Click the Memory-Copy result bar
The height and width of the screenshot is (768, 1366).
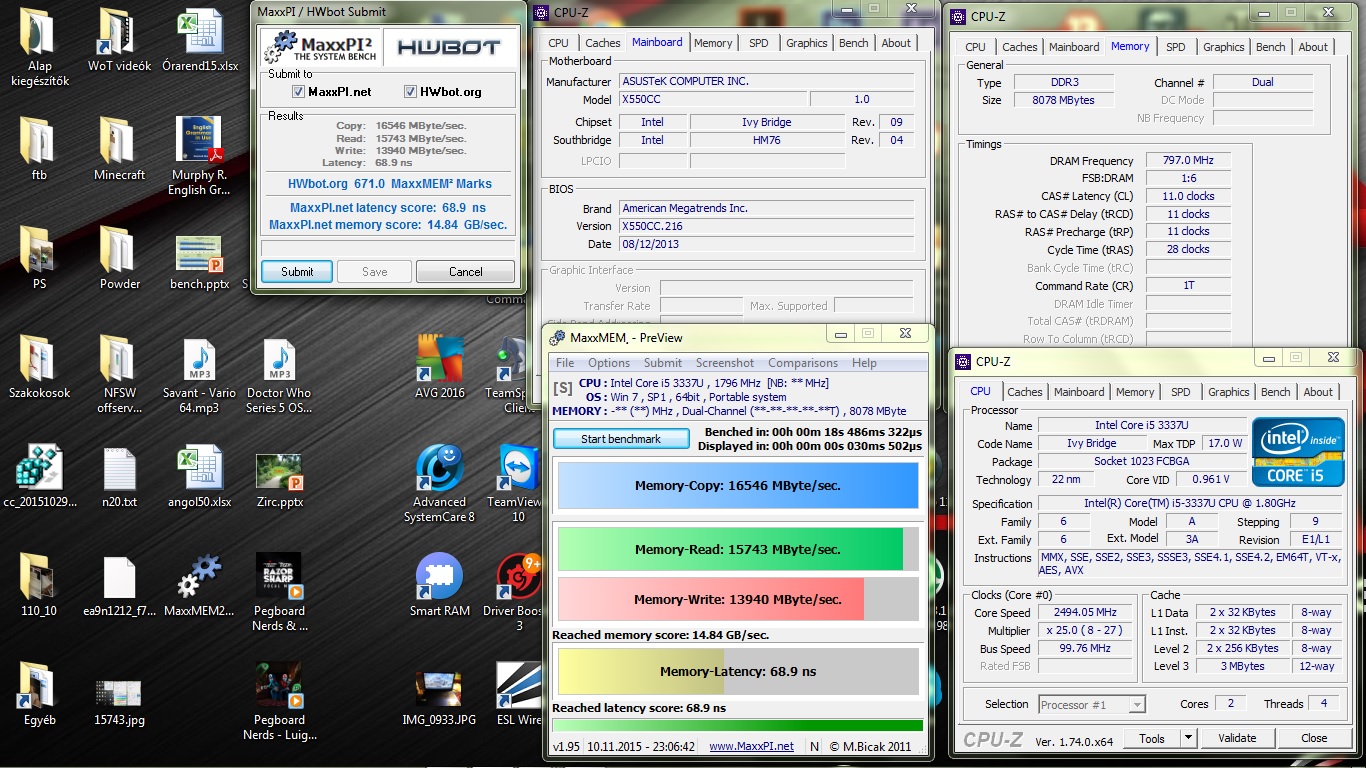[x=738, y=485]
